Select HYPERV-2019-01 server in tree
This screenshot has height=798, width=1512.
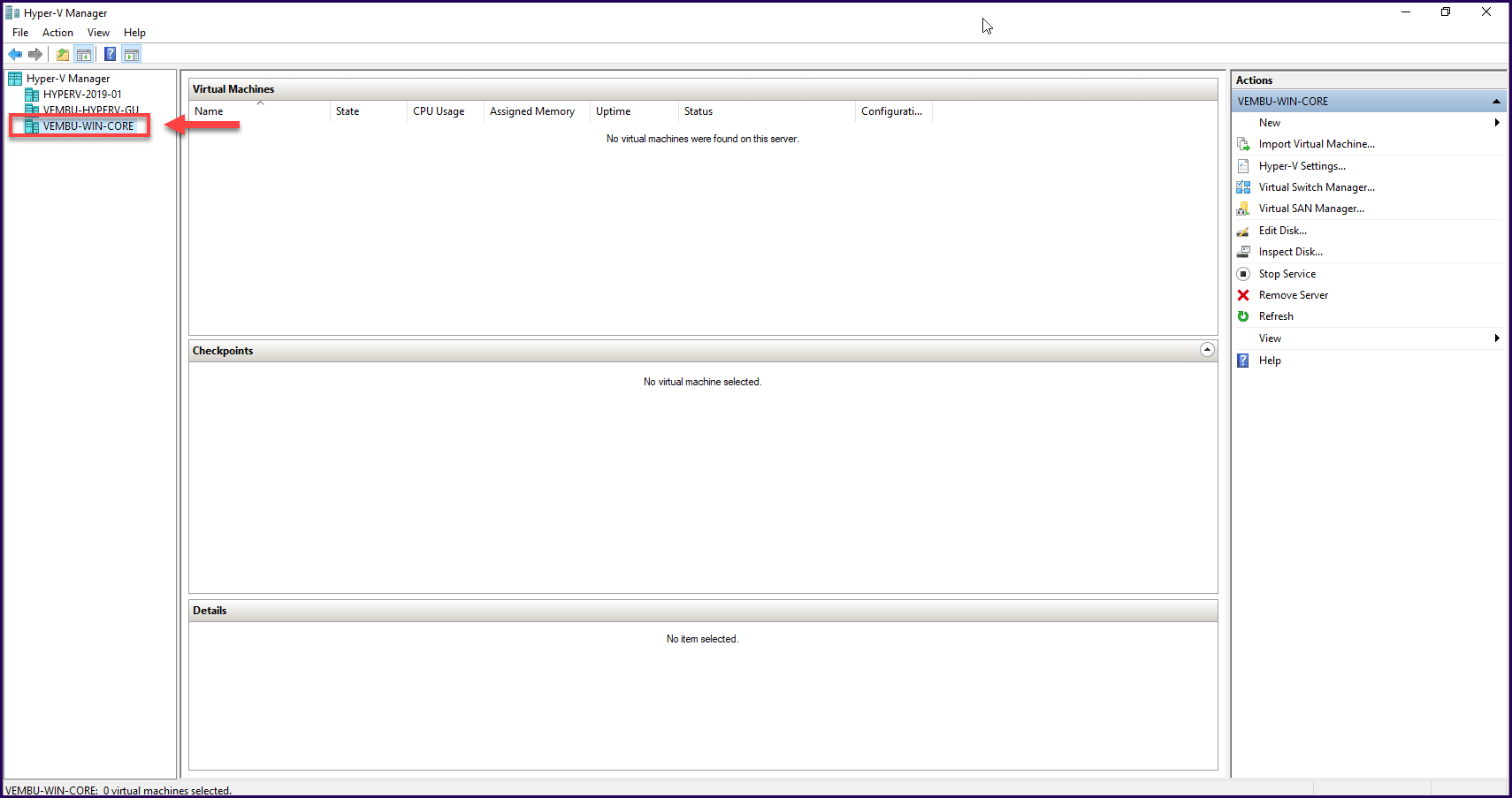pyautogui.click(x=82, y=95)
